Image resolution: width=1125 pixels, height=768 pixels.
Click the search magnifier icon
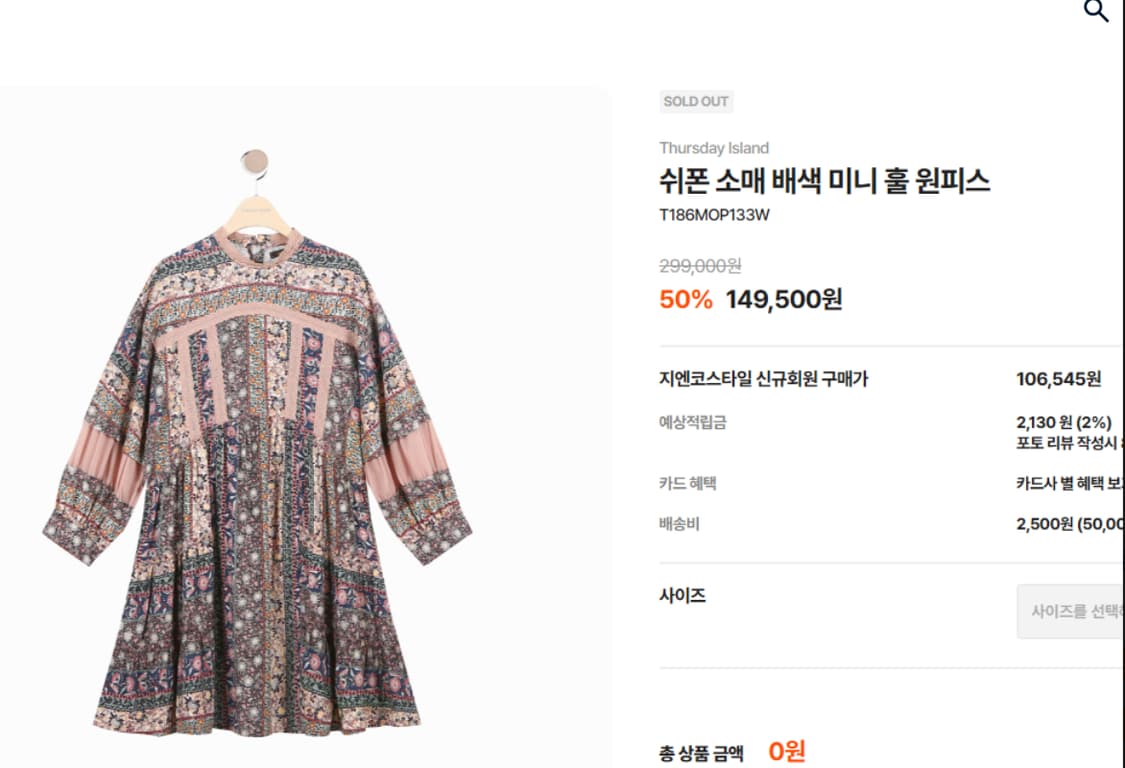1094,10
